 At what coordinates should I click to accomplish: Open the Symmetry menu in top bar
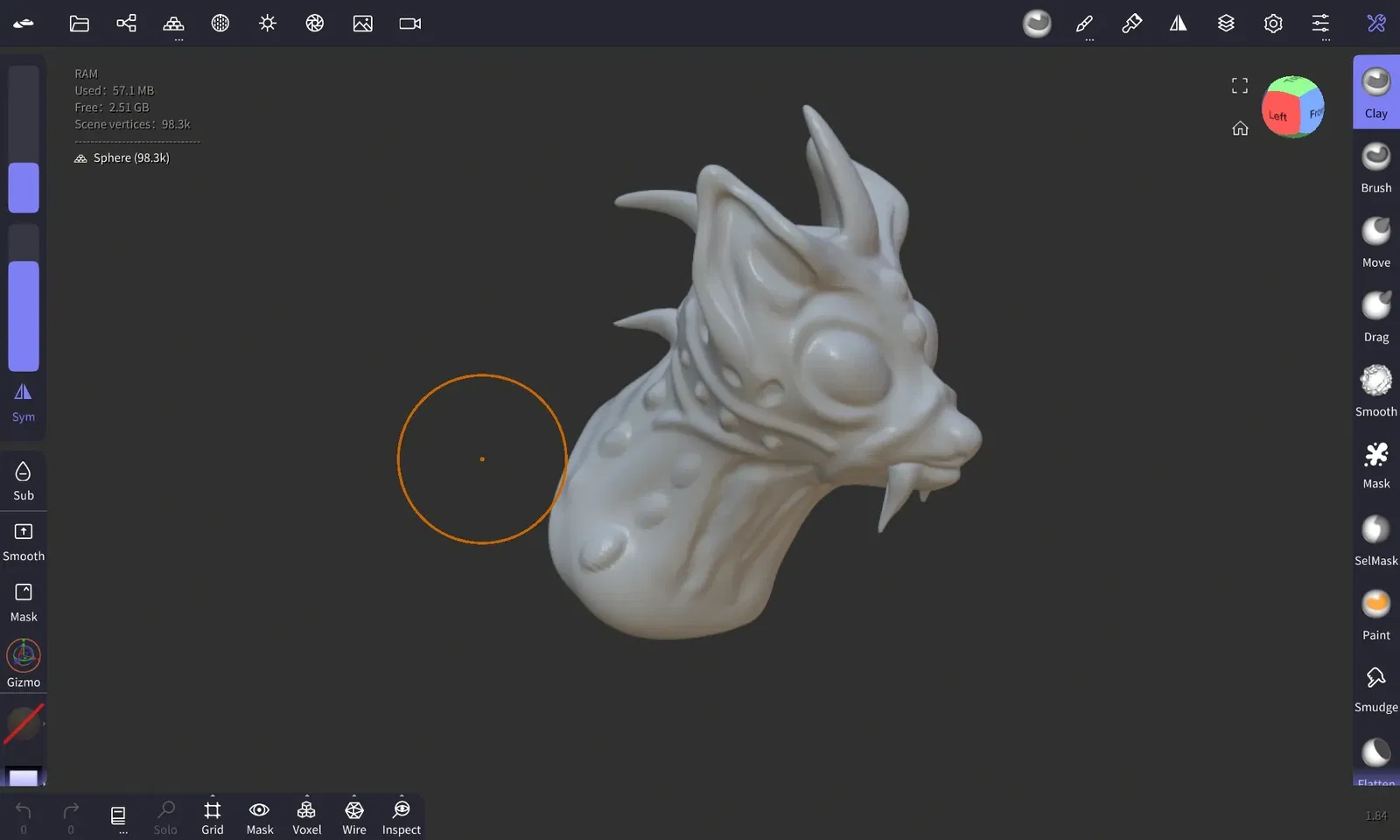[x=1179, y=24]
